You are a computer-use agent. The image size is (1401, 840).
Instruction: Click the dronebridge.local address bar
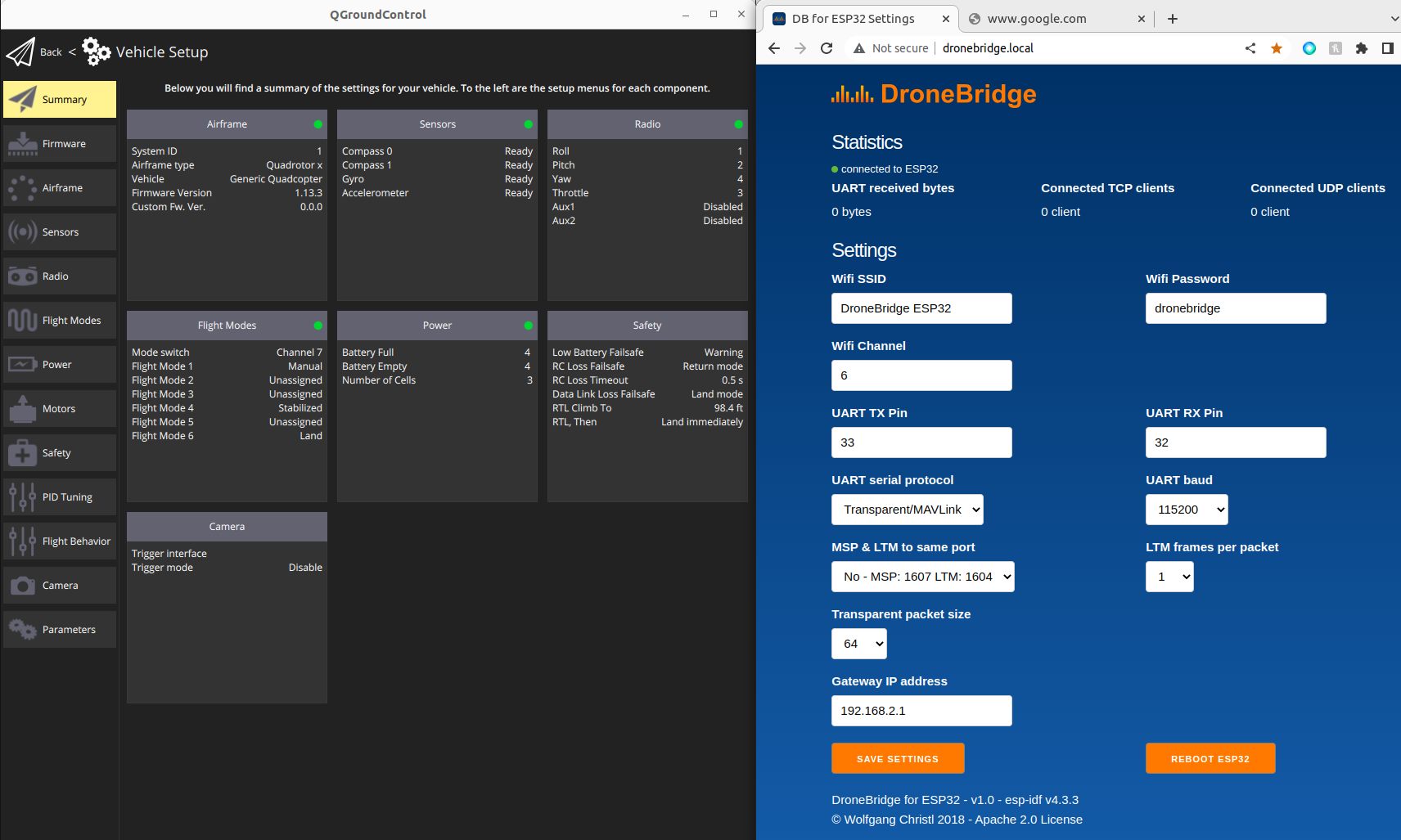pos(988,48)
